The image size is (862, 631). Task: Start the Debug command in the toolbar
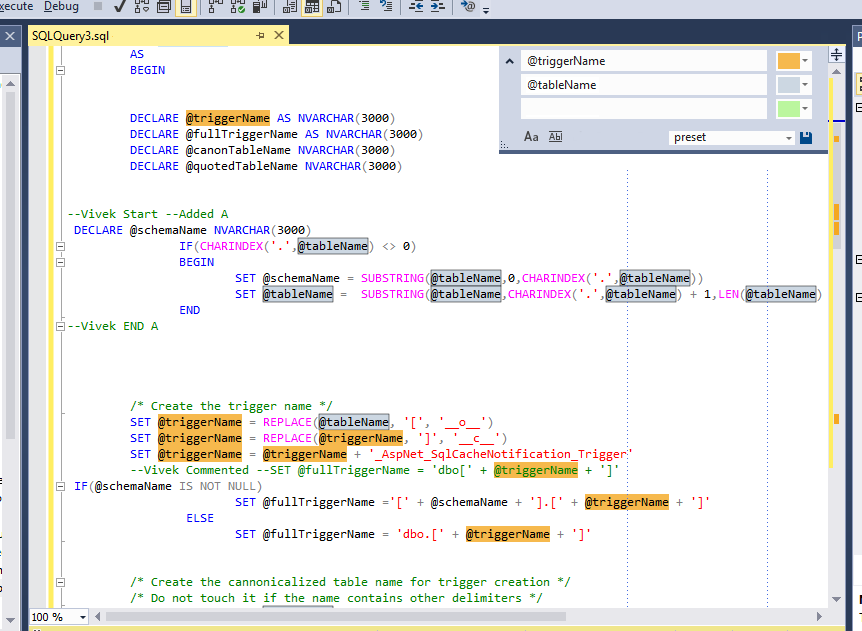coord(61,6)
